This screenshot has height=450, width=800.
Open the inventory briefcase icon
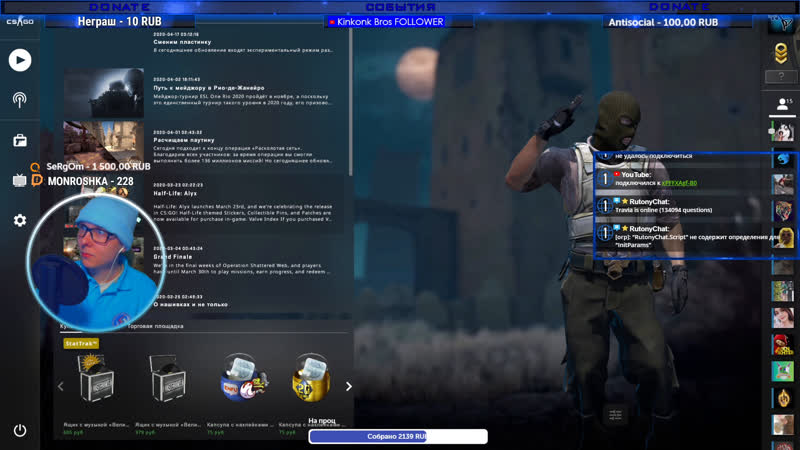pos(20,141)
